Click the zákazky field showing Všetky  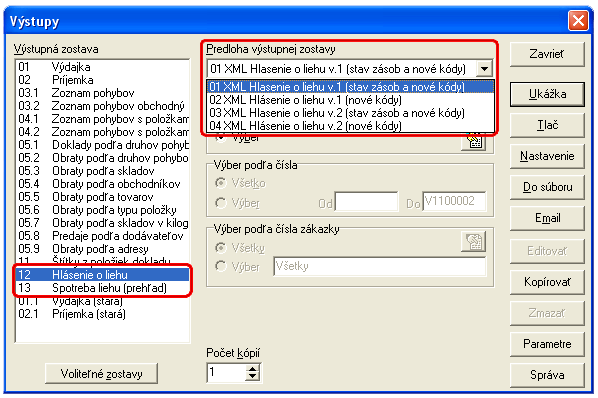coord(380,266)
